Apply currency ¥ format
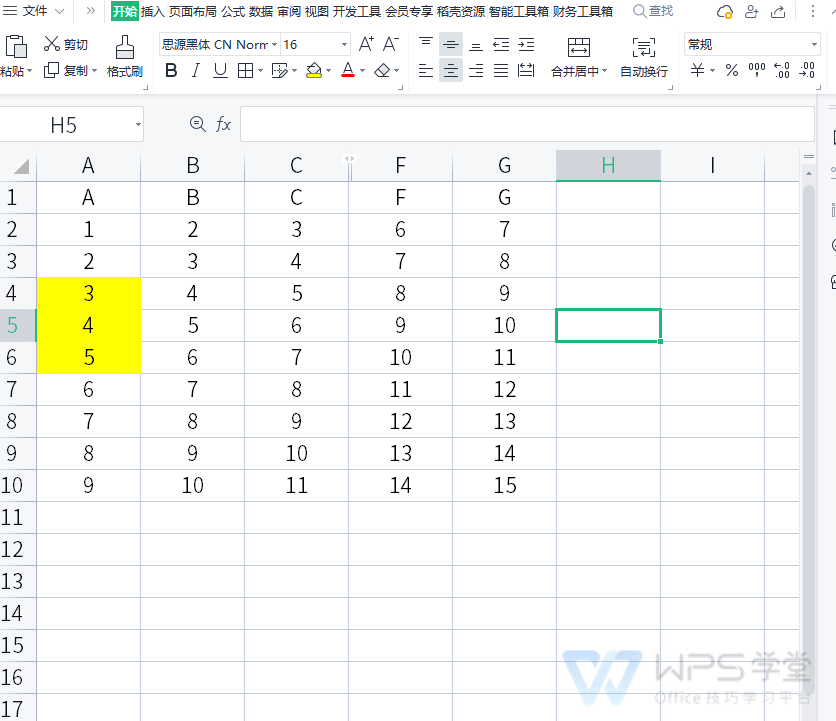 tap(697, 70)
